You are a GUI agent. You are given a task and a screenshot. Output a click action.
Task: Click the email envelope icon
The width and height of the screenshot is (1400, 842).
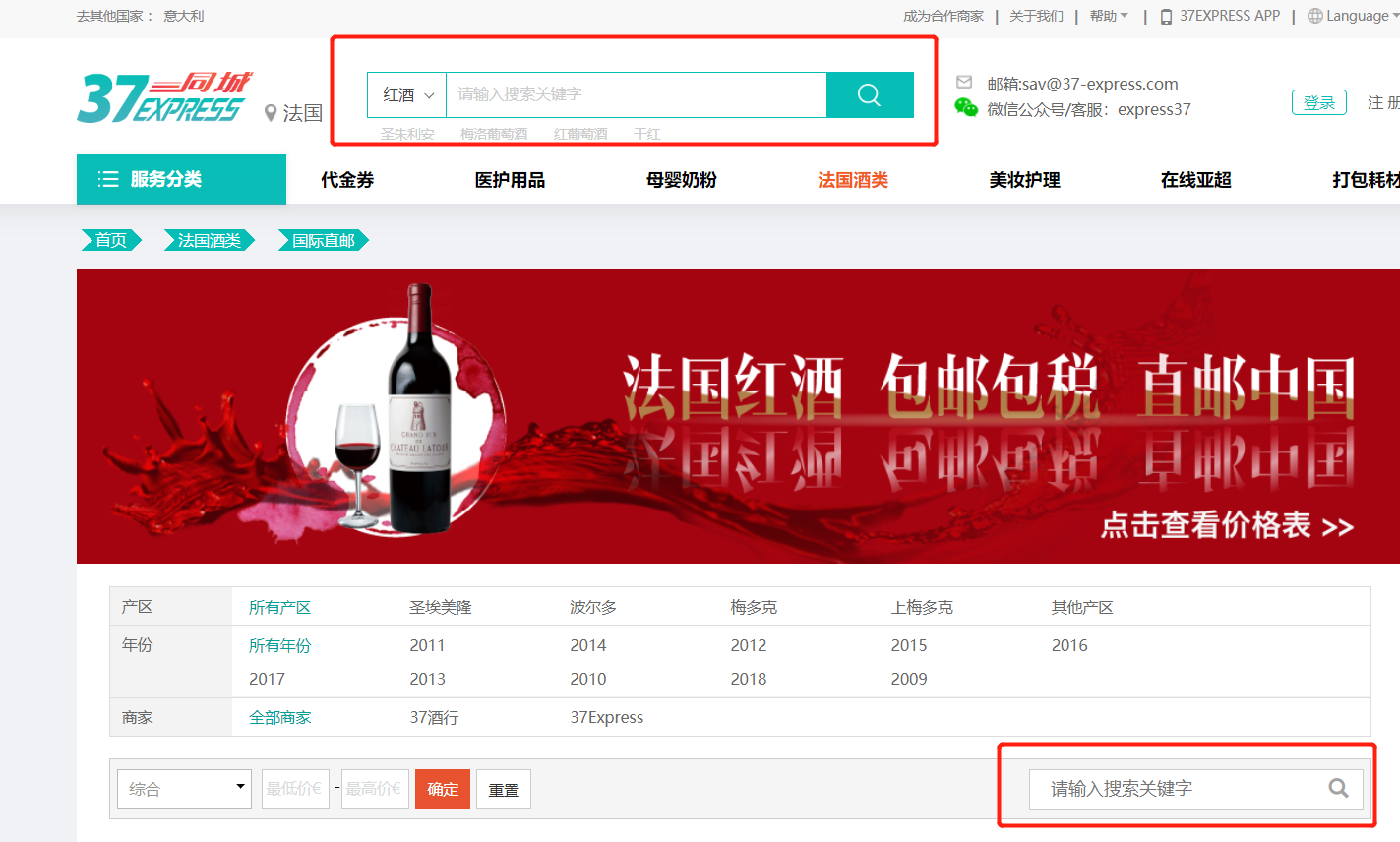point(964,83)
